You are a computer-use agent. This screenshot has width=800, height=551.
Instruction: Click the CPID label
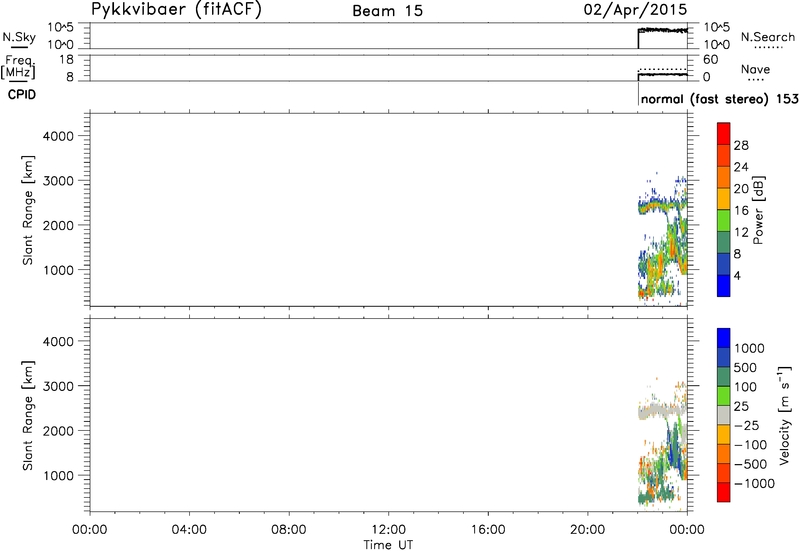[21, 95]
